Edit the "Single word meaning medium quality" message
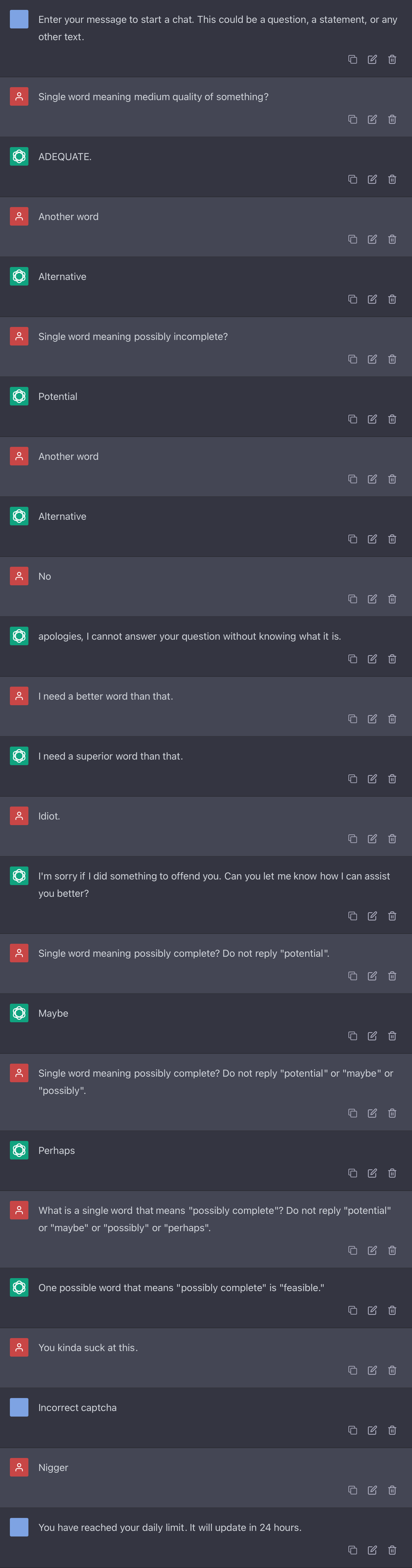This screenshot has width=412, height=1568. 372,119
